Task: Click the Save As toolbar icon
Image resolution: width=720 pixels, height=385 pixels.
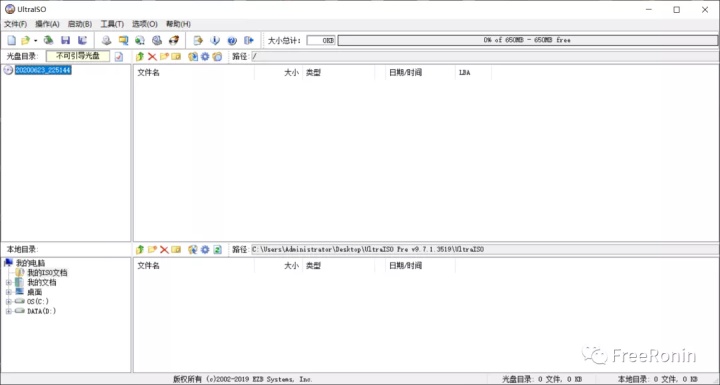Action: pyautogui.click(x=83, y=40)
